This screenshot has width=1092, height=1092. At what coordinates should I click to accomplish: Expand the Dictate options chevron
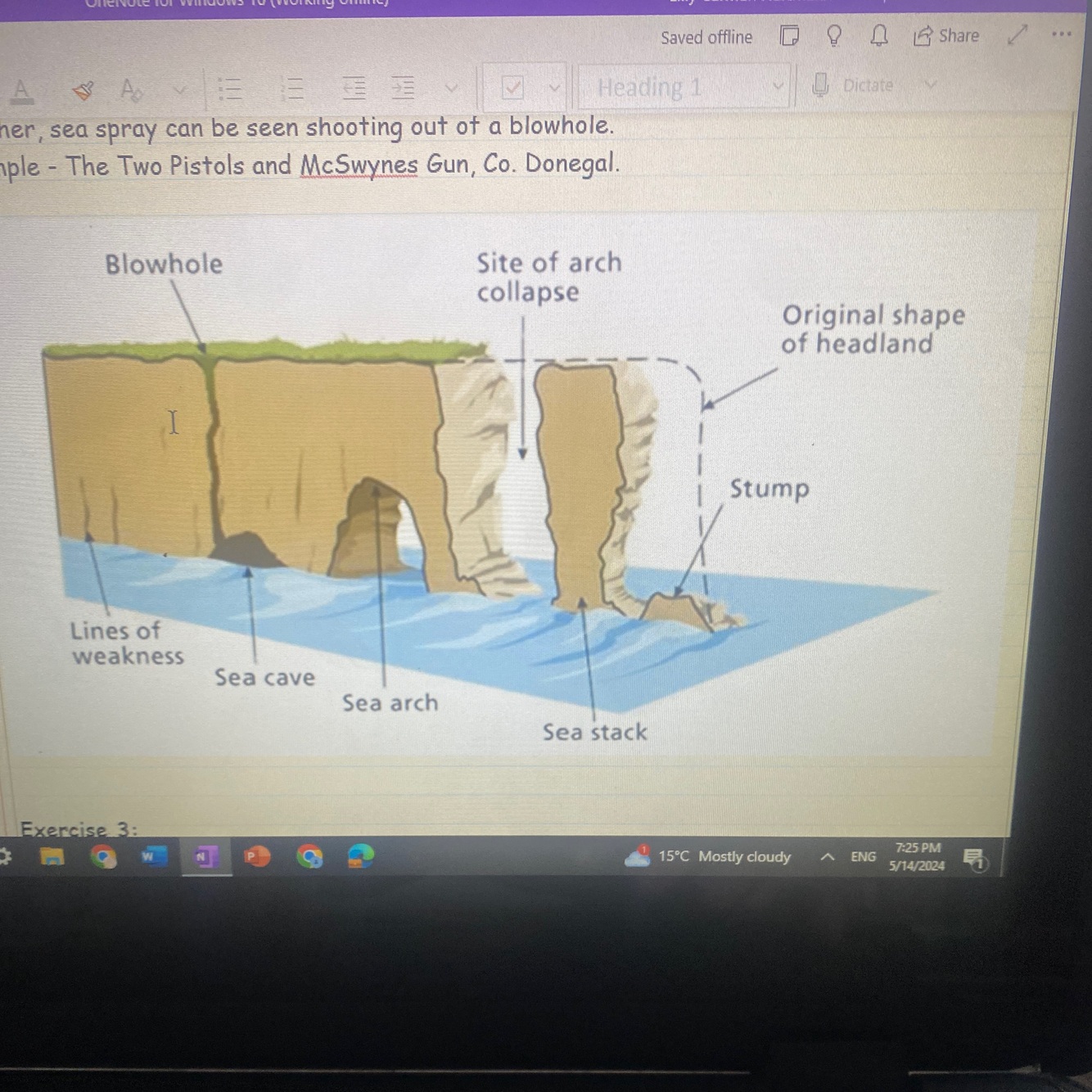[929, 83]
